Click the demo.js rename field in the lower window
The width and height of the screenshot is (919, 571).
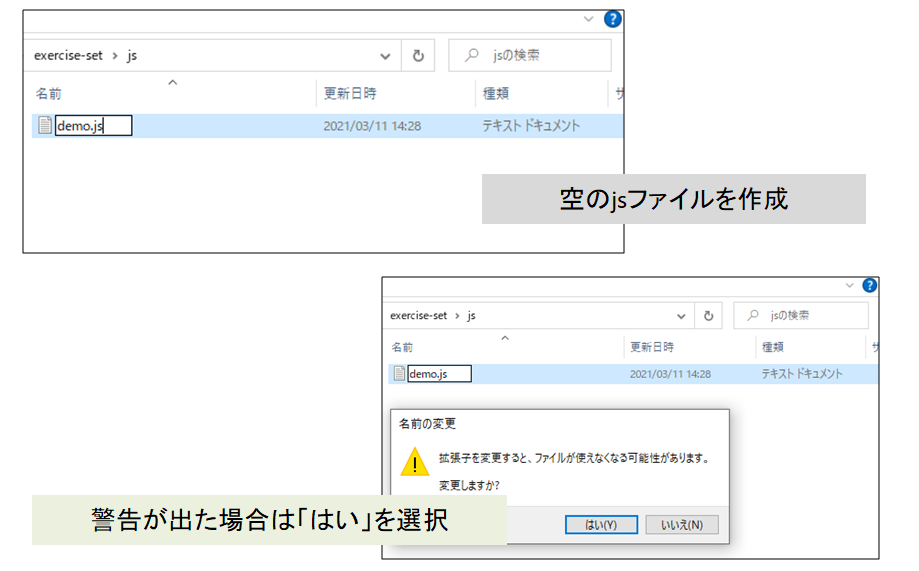440,373
